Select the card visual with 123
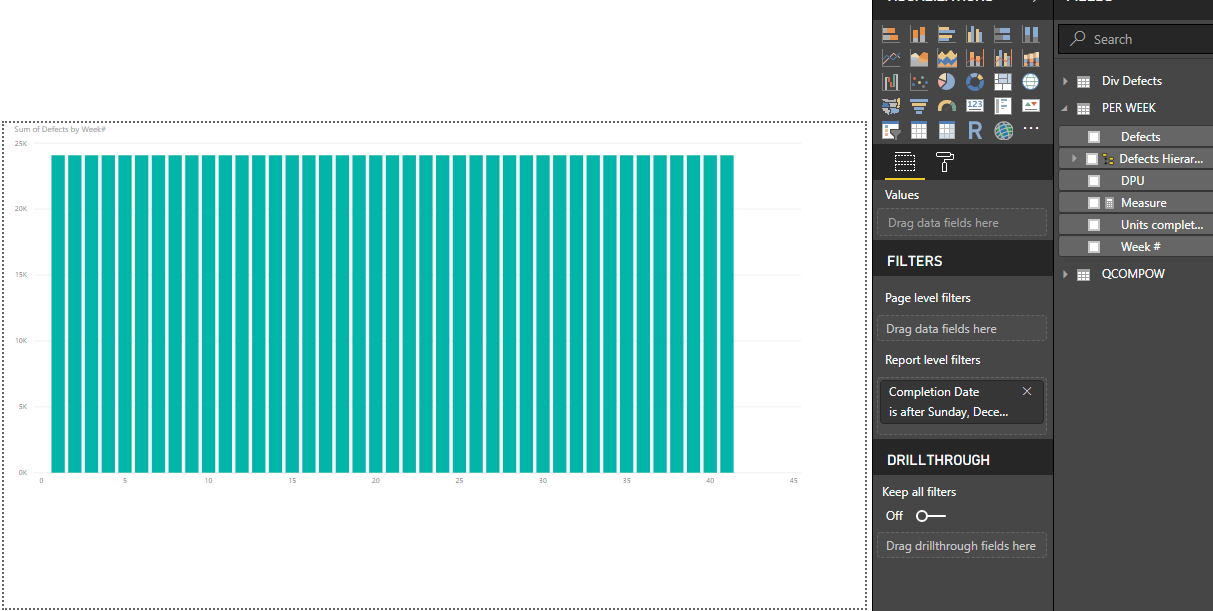 [974, 106]
